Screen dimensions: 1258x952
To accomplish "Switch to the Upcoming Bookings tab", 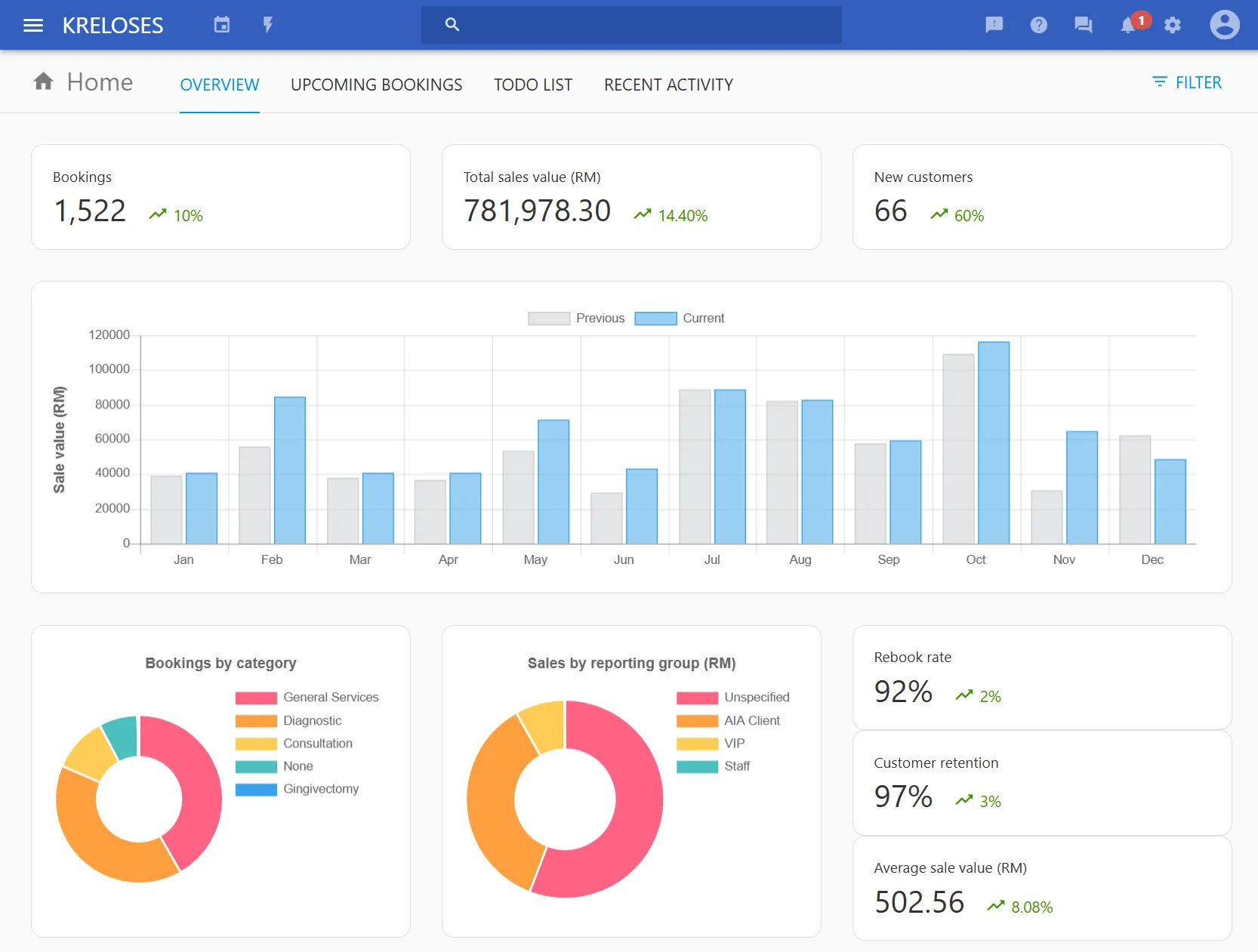I will click(376, 85).
